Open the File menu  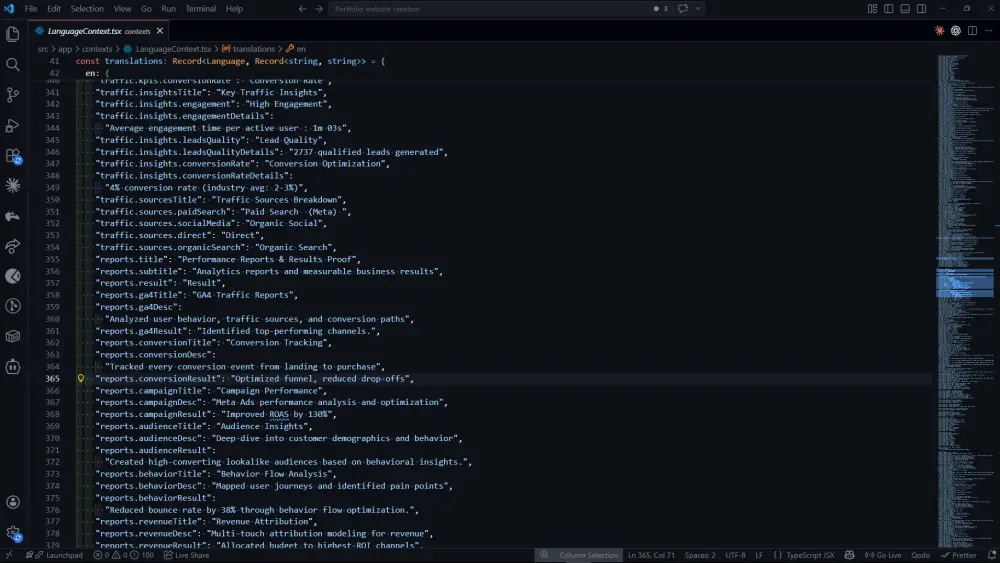click(31, 9)
